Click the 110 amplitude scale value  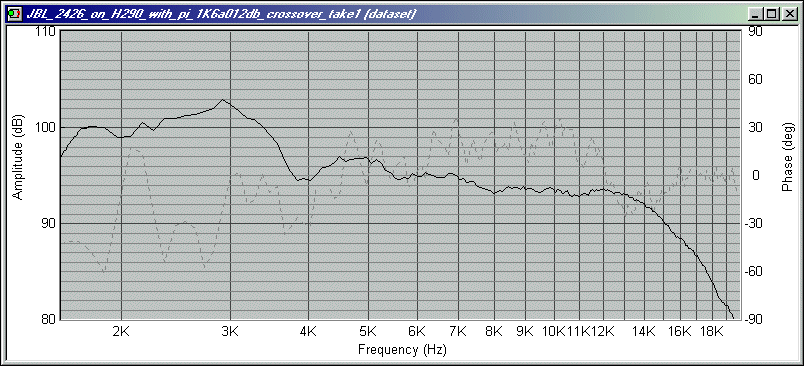[46, 32]
